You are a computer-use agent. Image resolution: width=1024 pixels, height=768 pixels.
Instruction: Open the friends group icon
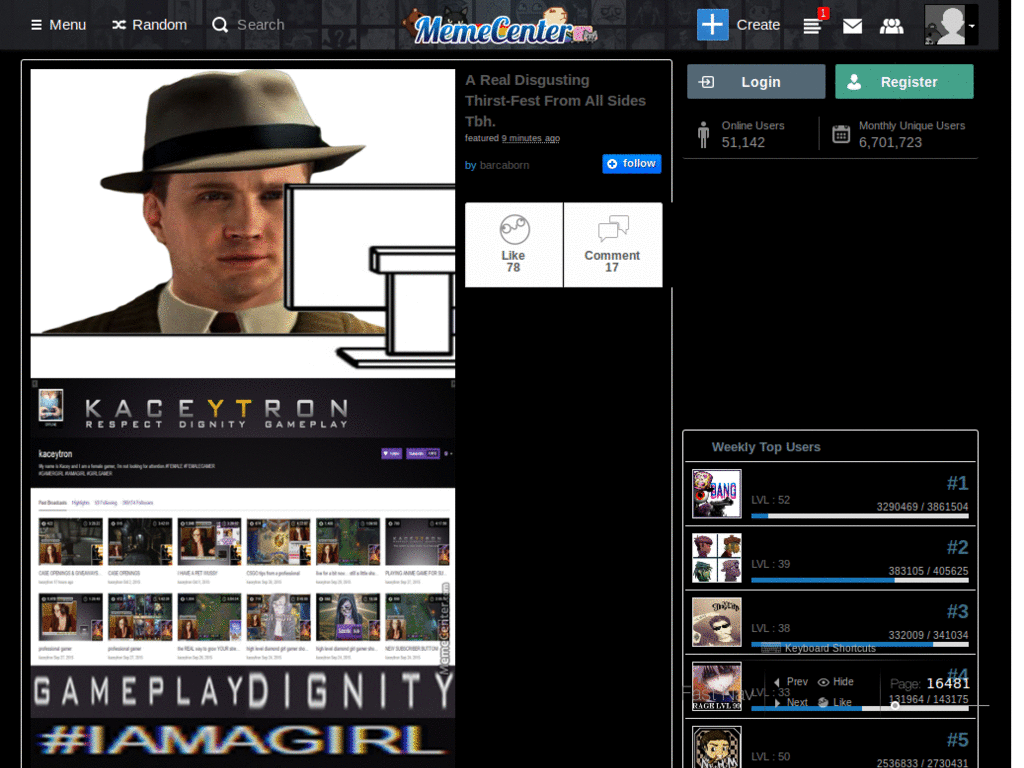[891, 25]
